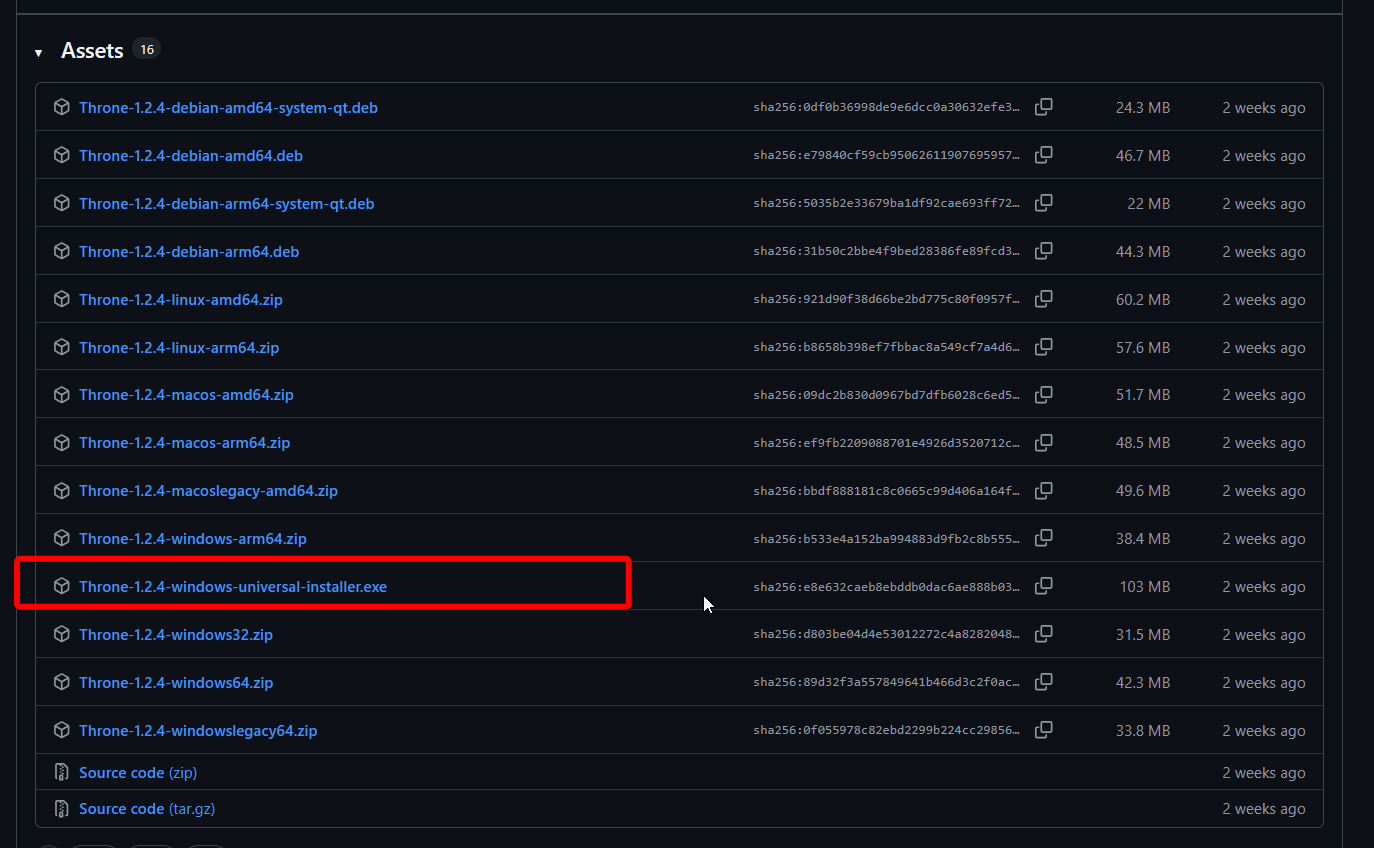This screenshot has width=1374, height=848.
Task: Download Throne-1.2.4-linux-arm64.zip
Action: (179, 347)
